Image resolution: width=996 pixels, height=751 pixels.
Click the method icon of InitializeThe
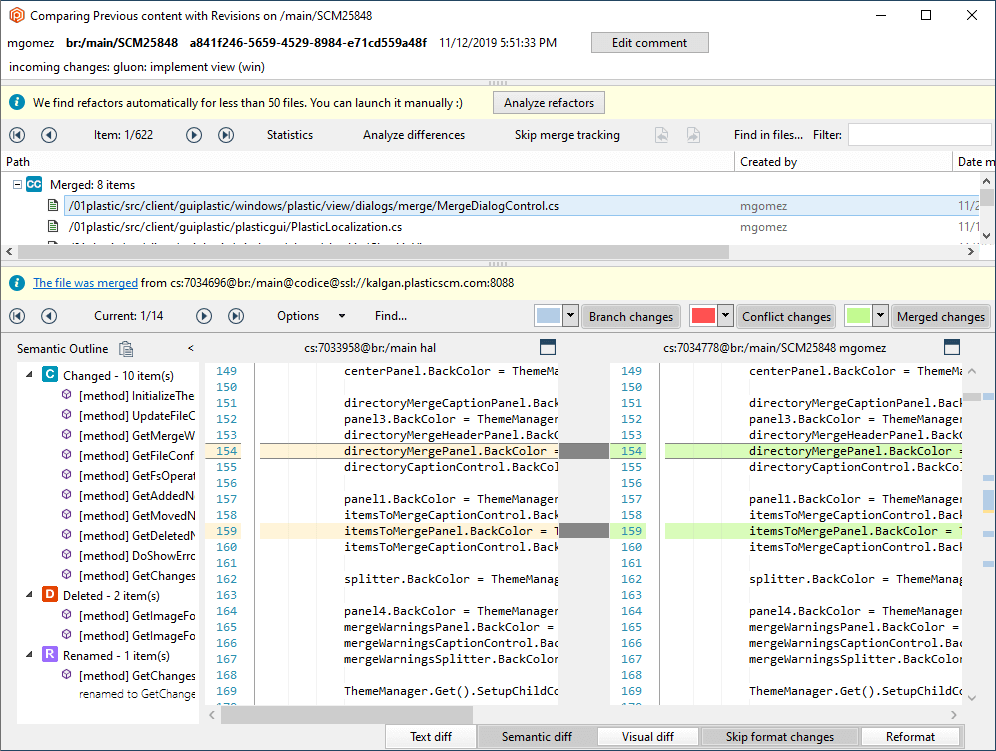point(66,395)
